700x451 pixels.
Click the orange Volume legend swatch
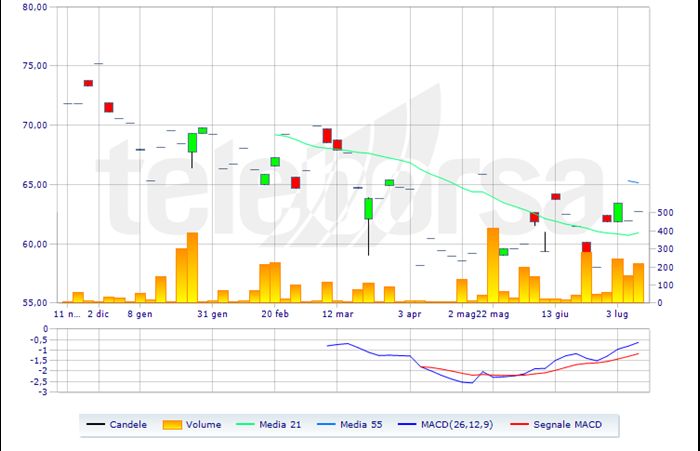tap(172, 425)
